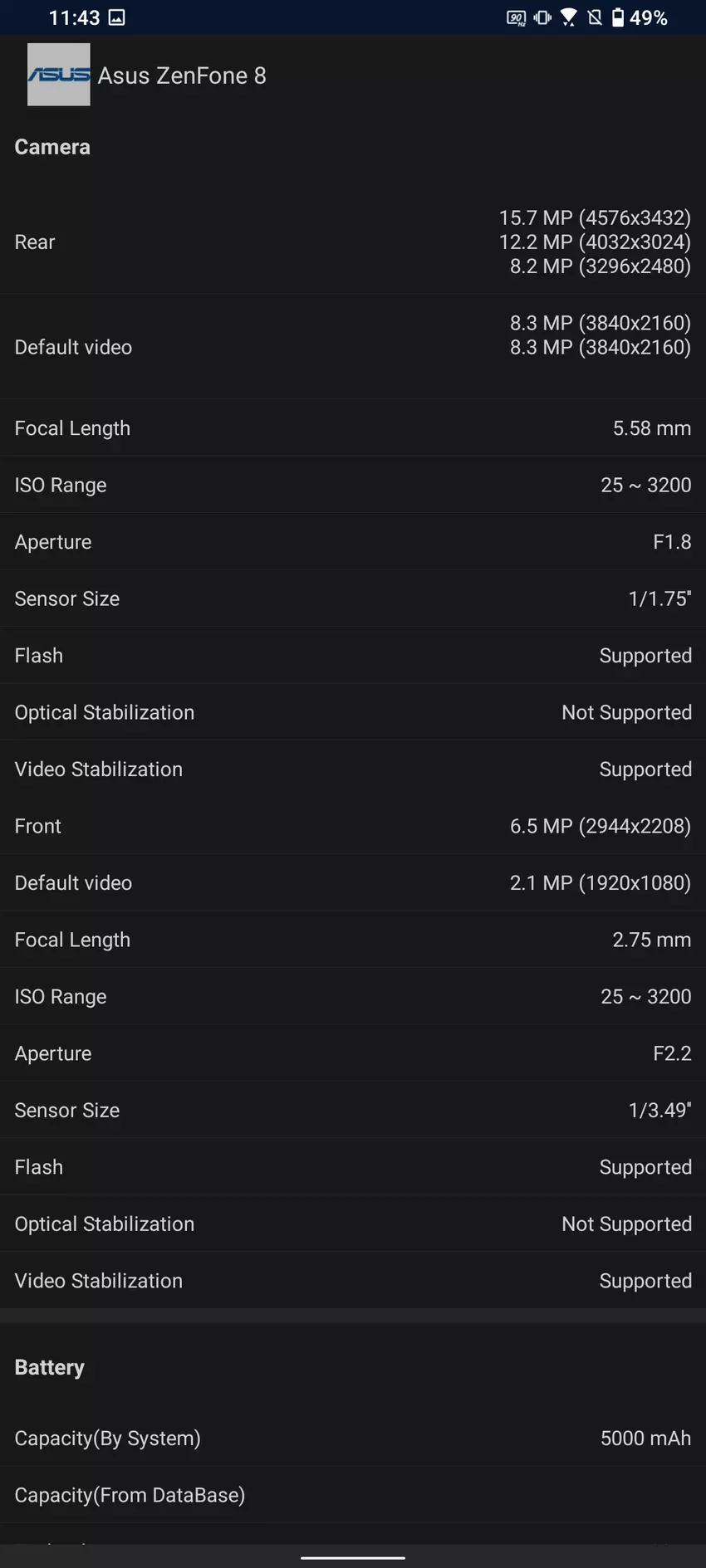Tap the battery icon in status bar

tap(618, 17)
